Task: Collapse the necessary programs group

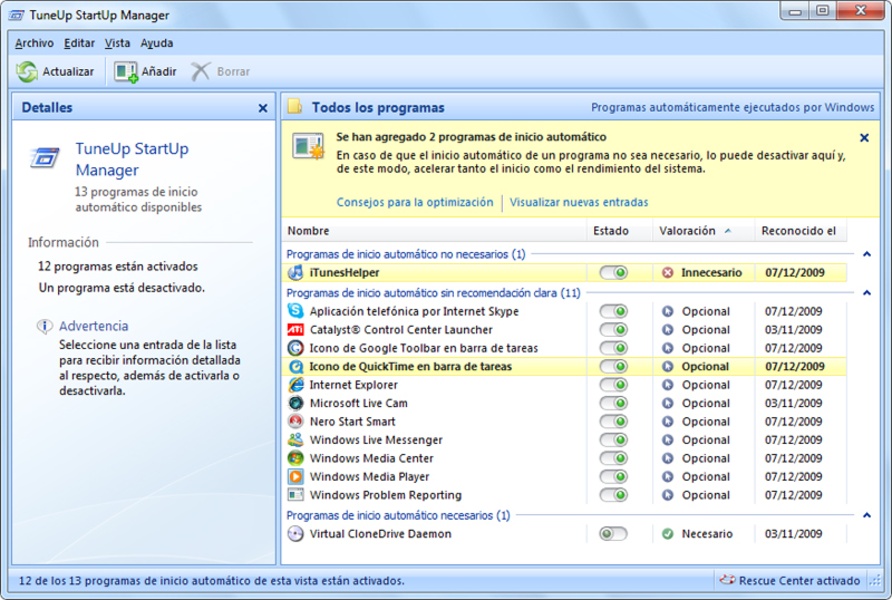Action: click(x=866, y=515)
